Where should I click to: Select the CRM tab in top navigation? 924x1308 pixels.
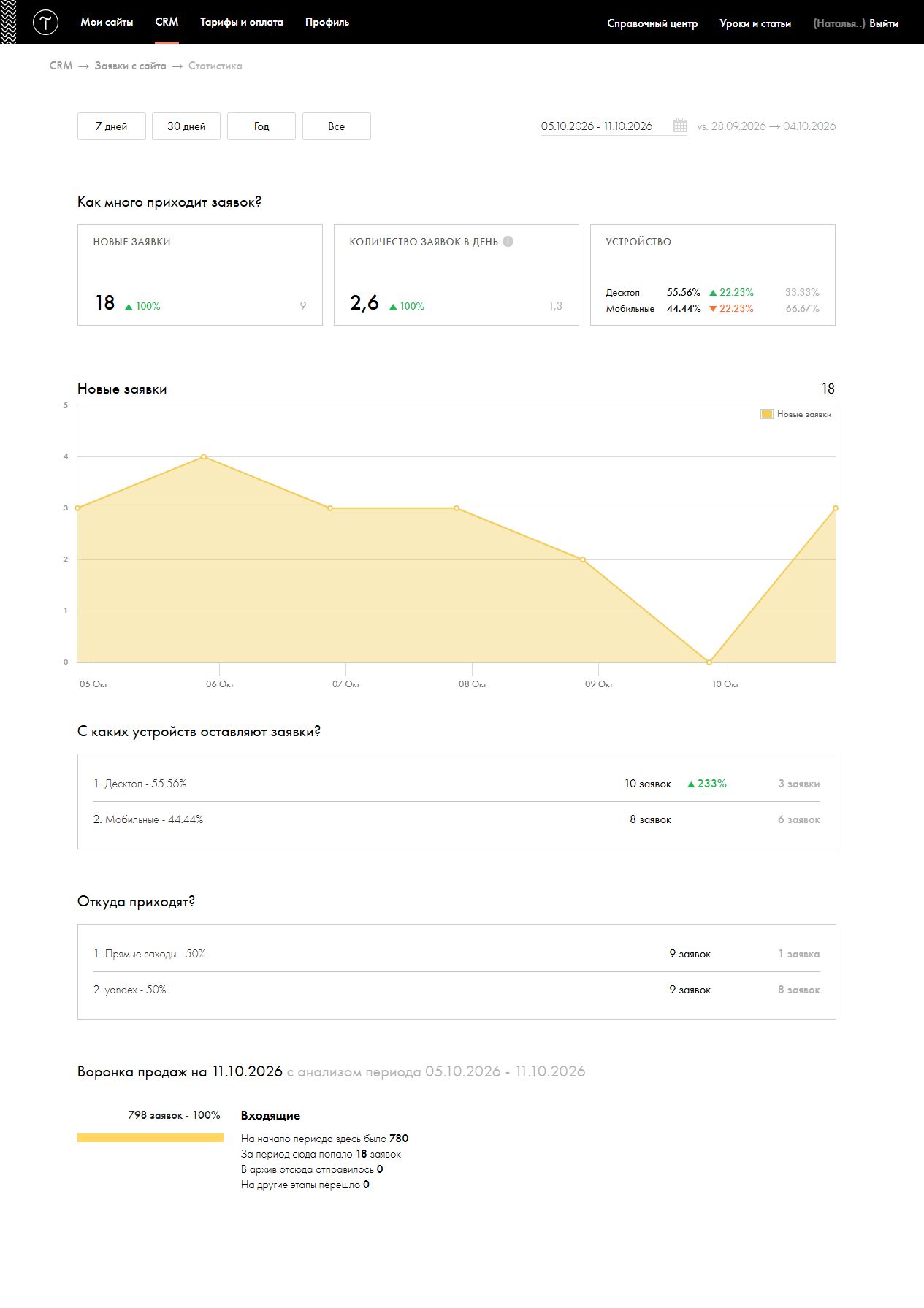(167, 22)
